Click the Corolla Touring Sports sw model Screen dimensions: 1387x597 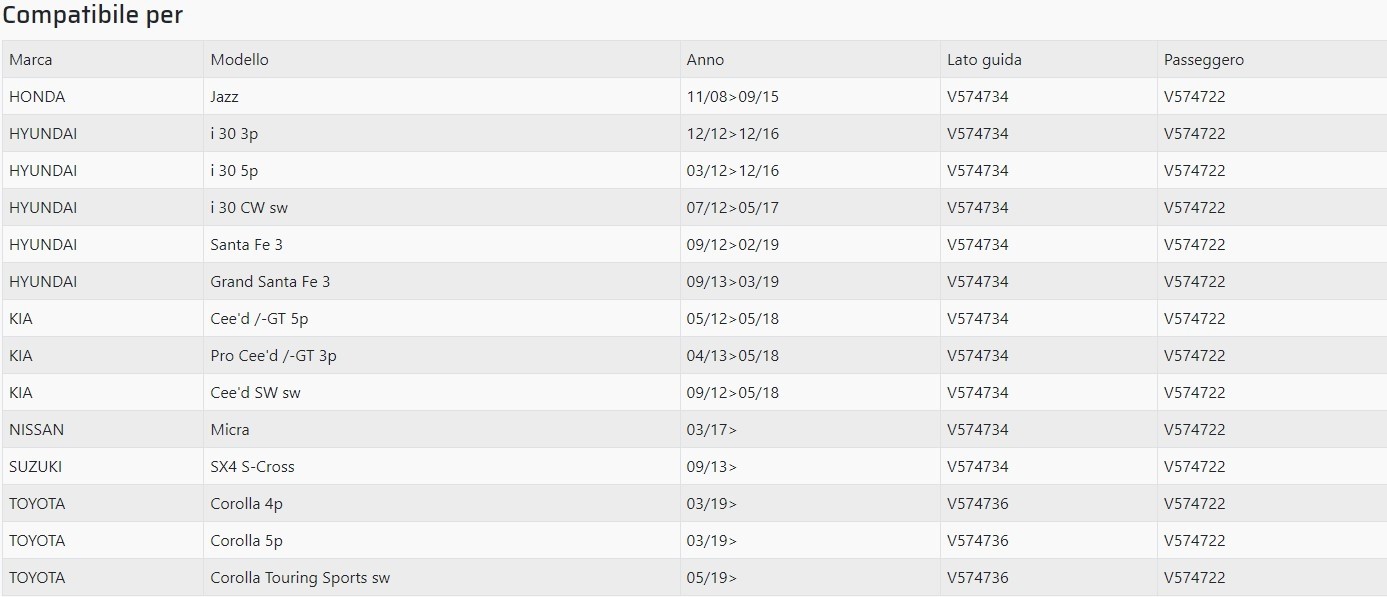click(x=300, y=578)
